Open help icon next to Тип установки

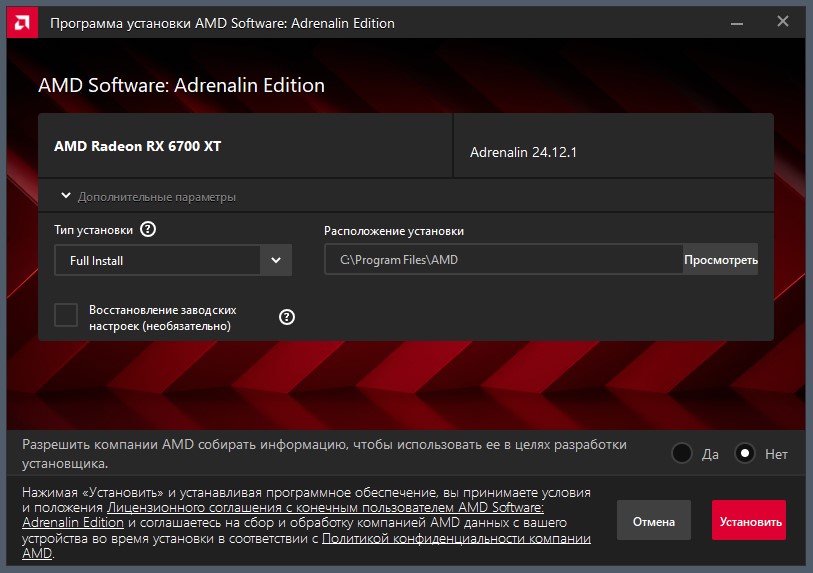[x=148, y=229]
